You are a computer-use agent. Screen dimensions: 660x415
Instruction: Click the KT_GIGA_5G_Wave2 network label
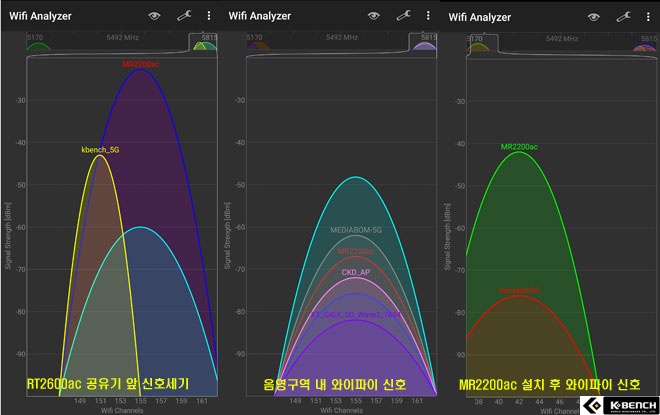[x=356, y=315]
